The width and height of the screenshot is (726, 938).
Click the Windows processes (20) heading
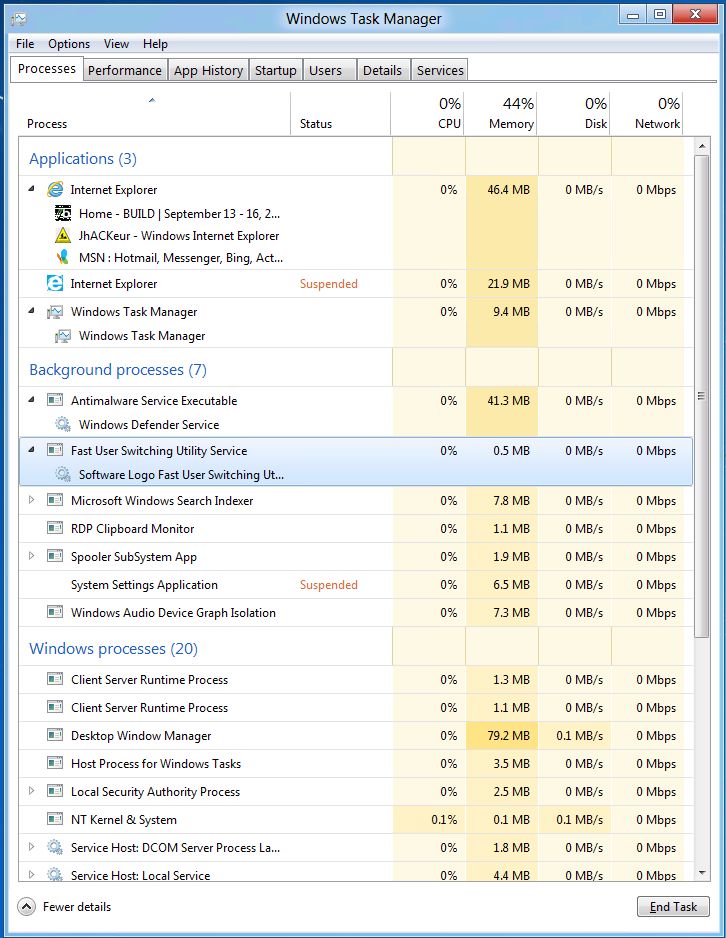pyautogui.click(x=113, y=648)
